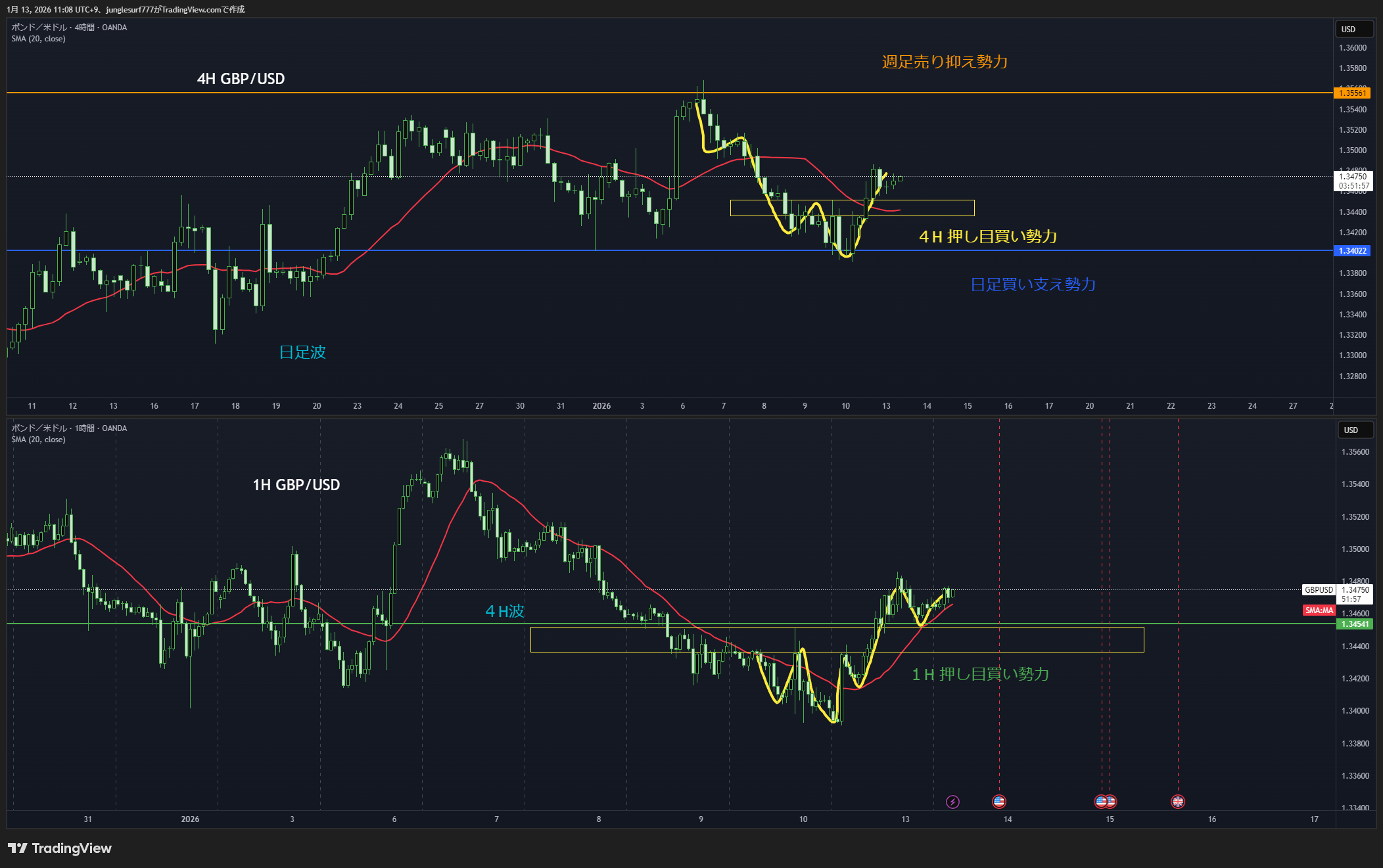Select the orange 週足売り抑え勢力 text label
The width and height of the screenshot is (1383, 868).
[x=945, y=62]
